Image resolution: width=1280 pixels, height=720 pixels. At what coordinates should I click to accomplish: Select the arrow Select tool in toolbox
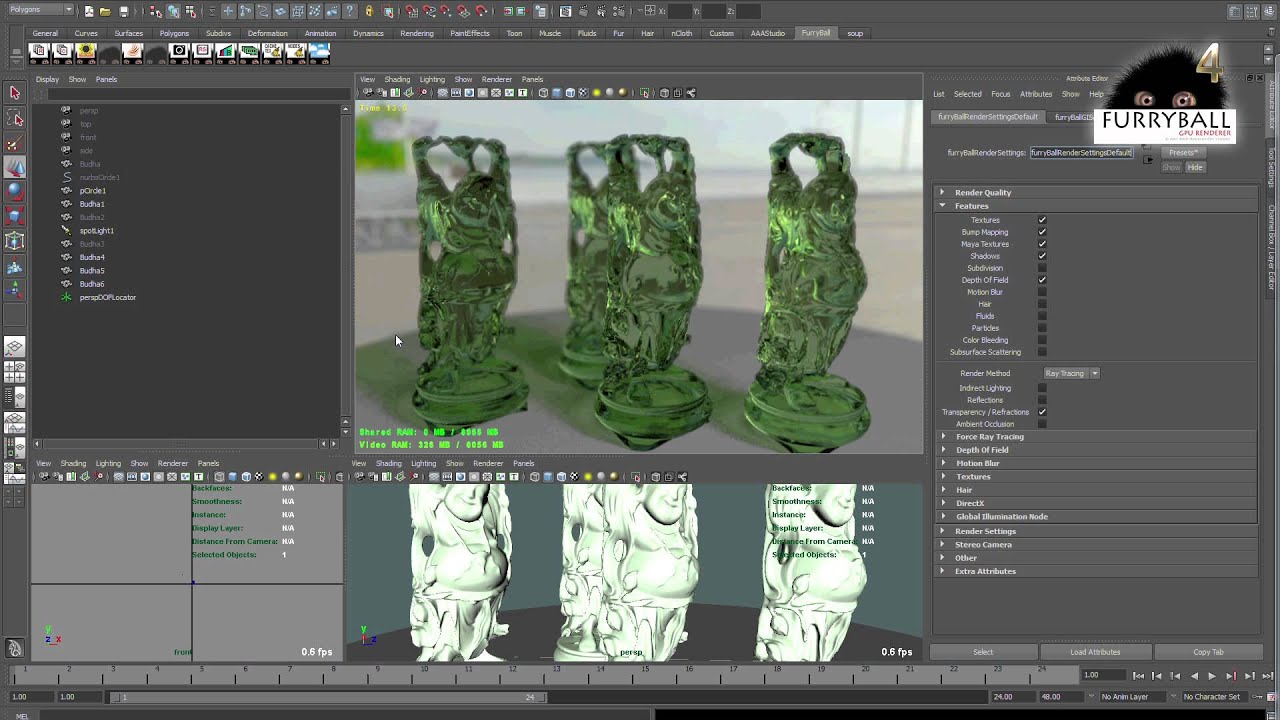tap(15, 93)
